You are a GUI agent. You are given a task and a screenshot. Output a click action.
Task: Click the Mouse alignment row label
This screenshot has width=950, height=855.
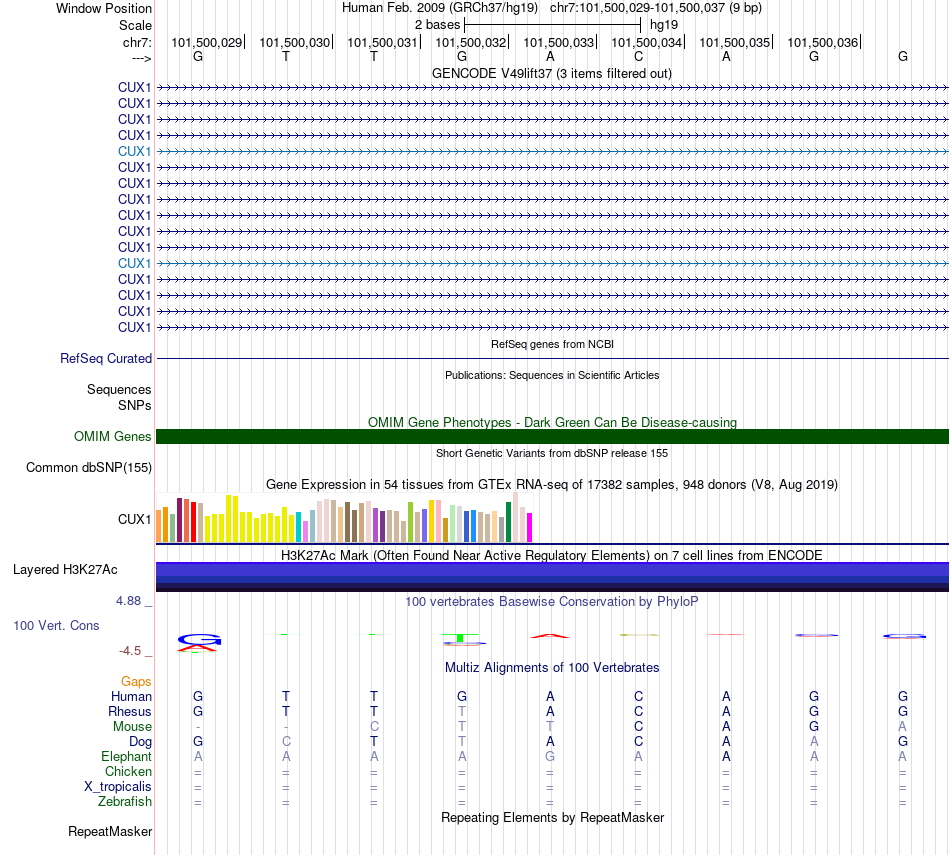pos(132,727)
